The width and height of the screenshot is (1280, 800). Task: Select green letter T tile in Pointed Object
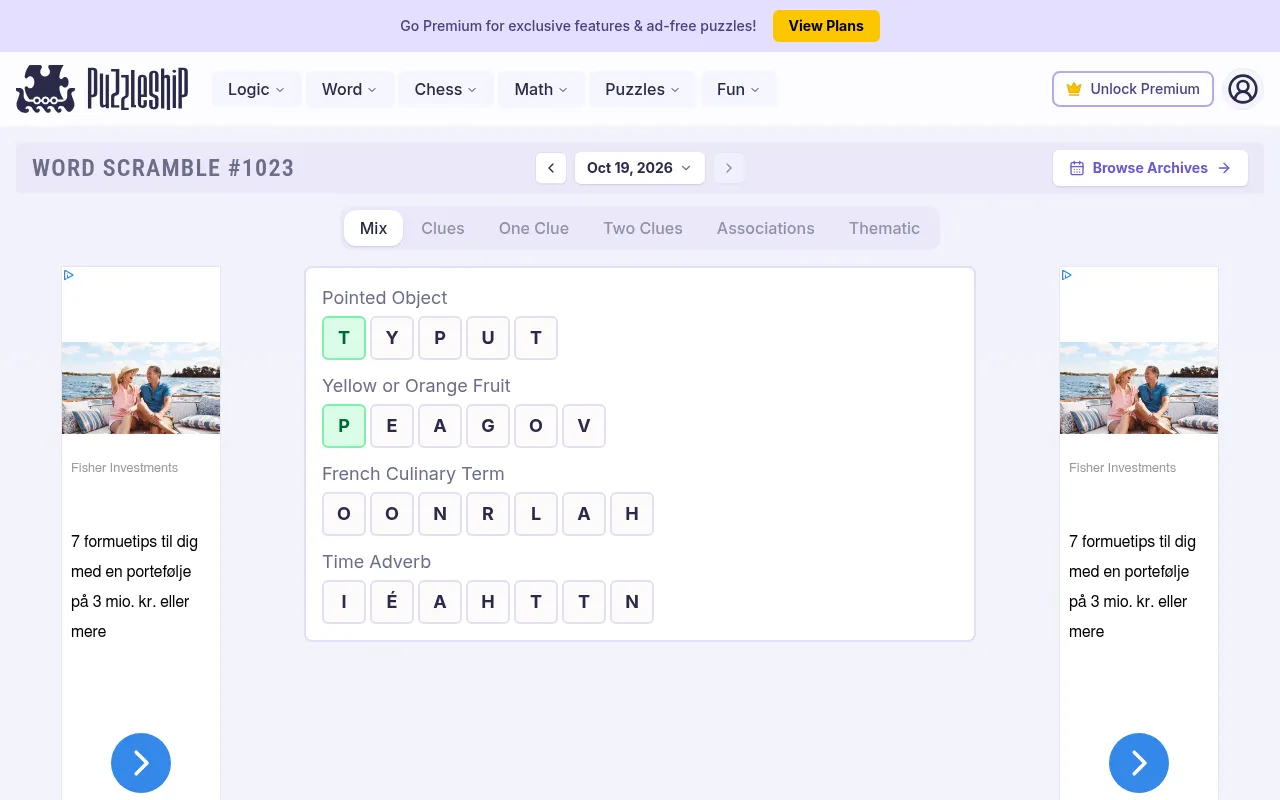click(344, 338)
